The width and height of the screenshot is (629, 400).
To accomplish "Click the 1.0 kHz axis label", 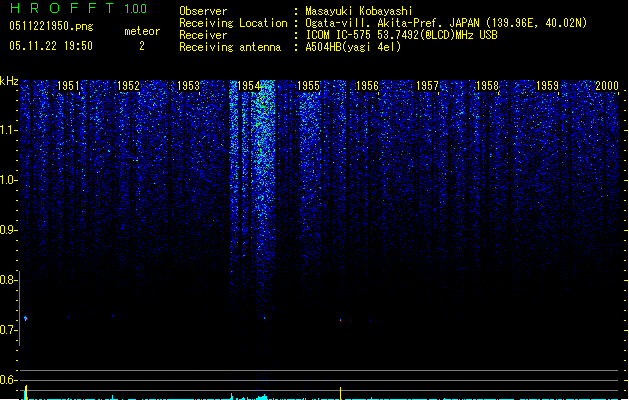I will pos(8,180).
